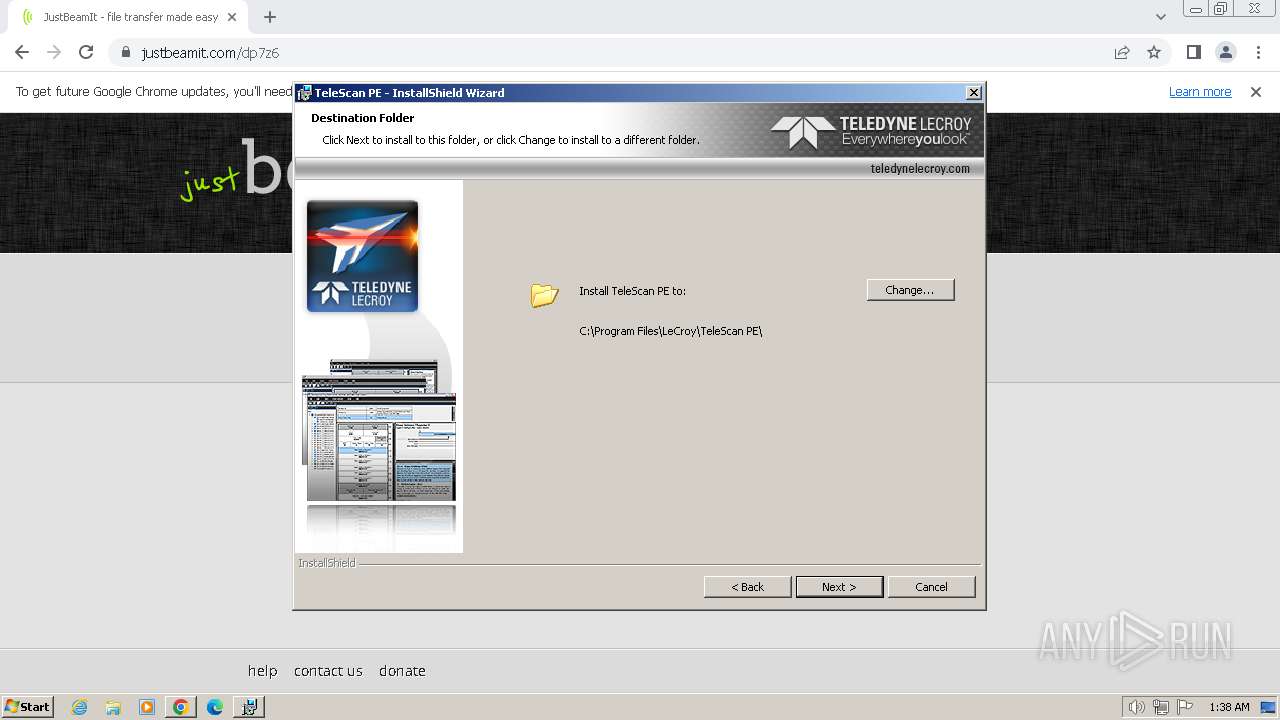This screenshot has width=1280, height=720.
Task: Select the JustBeamIt browser tab
Action: tap(130, 17)
